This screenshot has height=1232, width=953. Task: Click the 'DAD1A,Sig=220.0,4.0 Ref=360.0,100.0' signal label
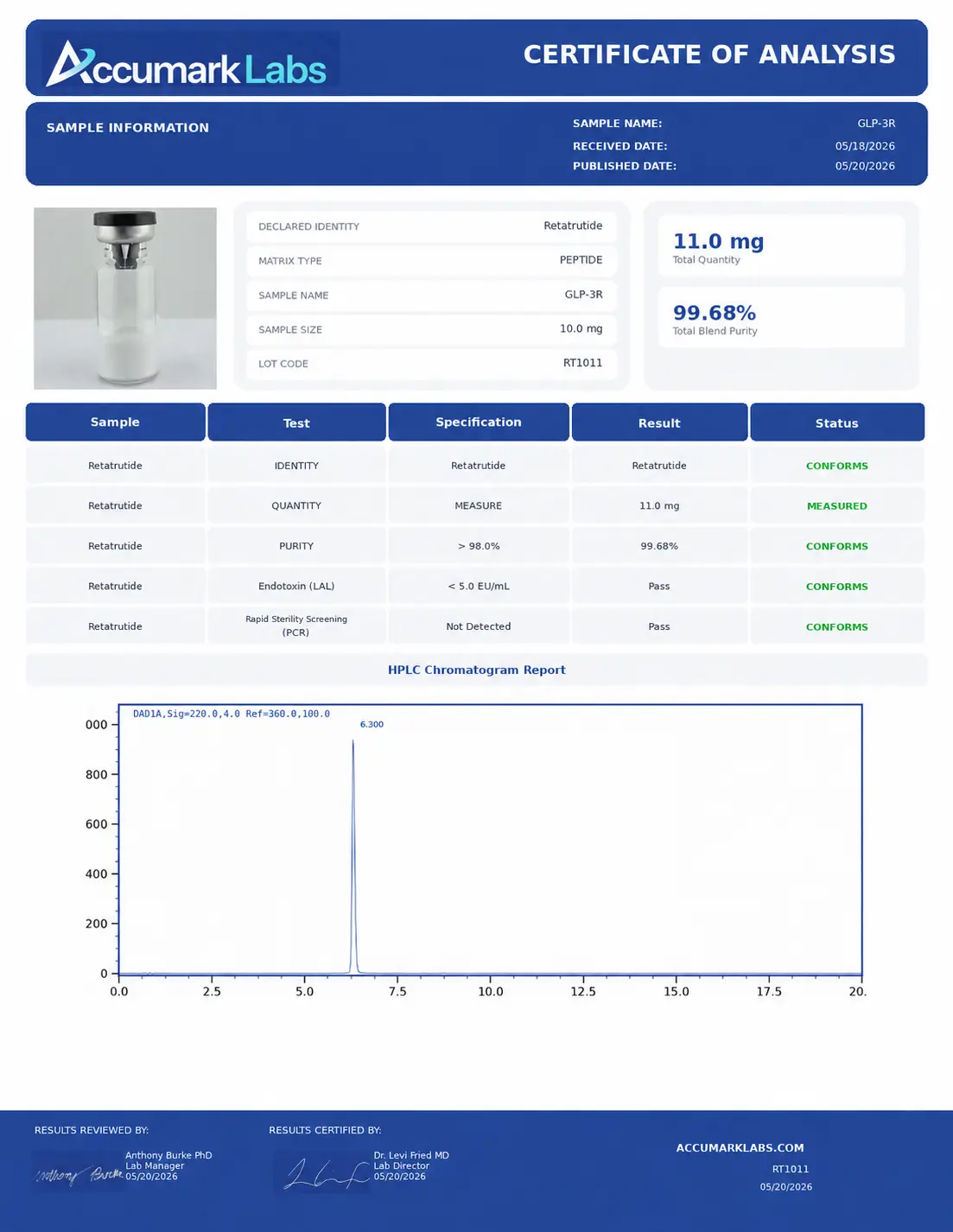click(232, 714)
